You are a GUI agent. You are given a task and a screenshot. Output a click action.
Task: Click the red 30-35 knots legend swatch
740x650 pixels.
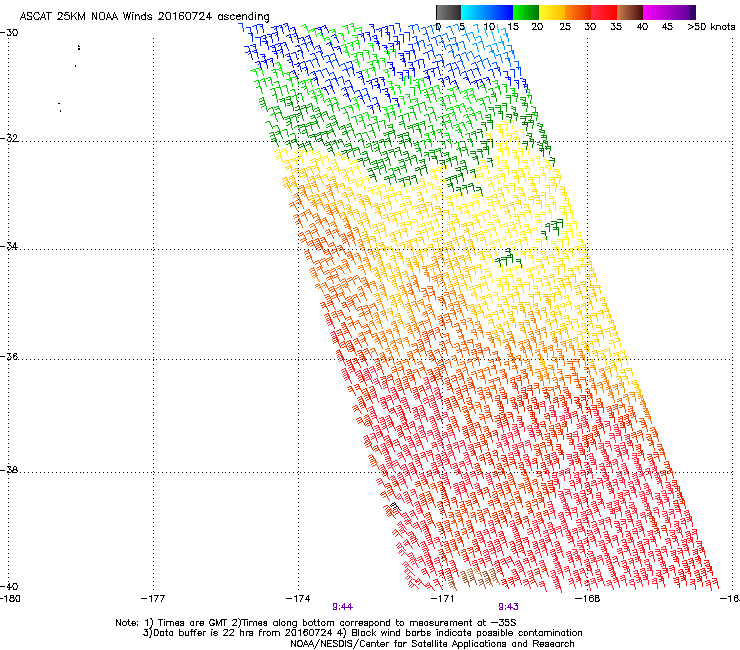pos(604,12)
